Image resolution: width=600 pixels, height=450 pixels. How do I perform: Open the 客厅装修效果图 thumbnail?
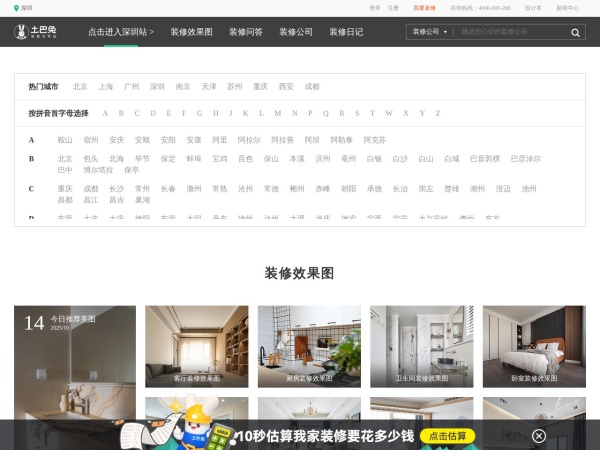tap(196, 345)
